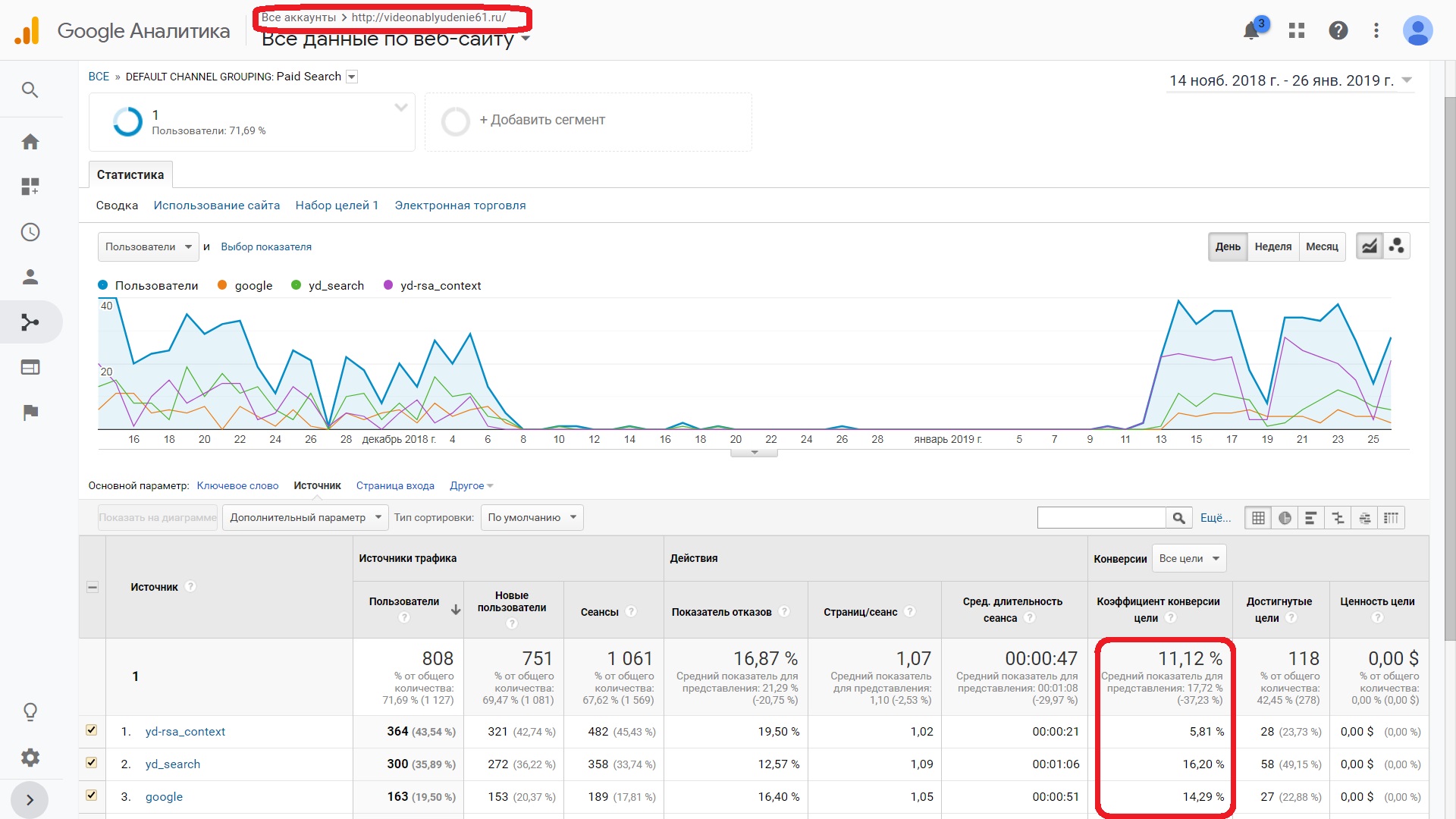The height and width of the screenshot is (819, 1456).
Task: Sort by Пользователи column header arrow
Action: 456,610
